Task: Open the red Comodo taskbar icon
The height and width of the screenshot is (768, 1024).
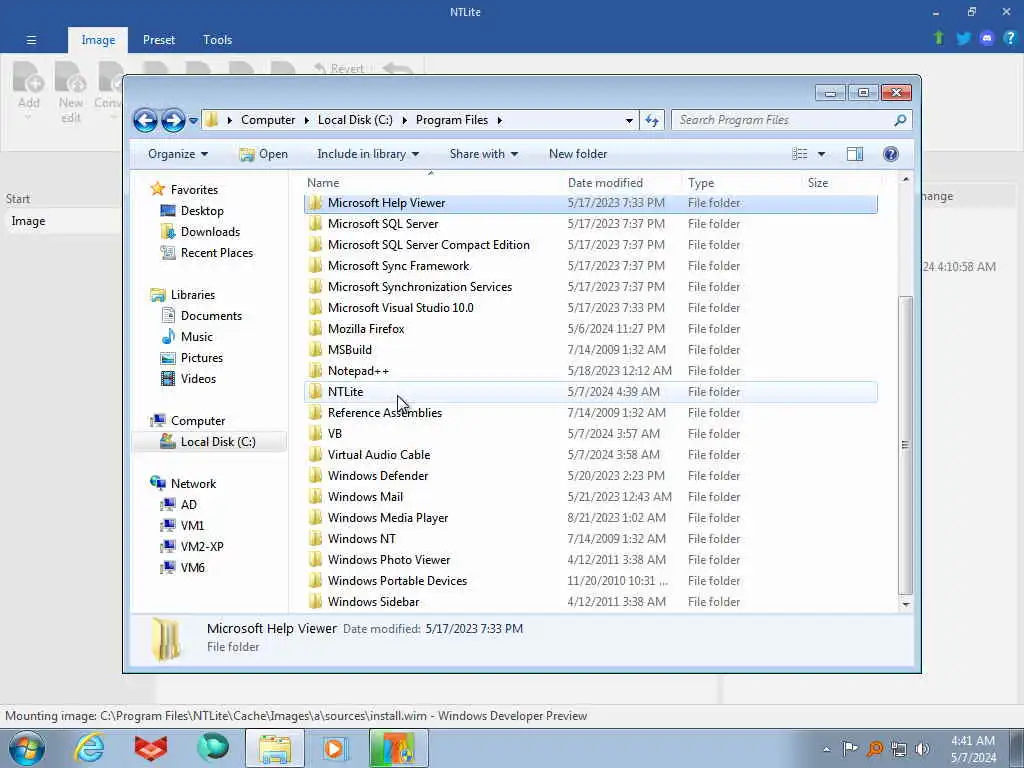Action: tap(151, 748)
